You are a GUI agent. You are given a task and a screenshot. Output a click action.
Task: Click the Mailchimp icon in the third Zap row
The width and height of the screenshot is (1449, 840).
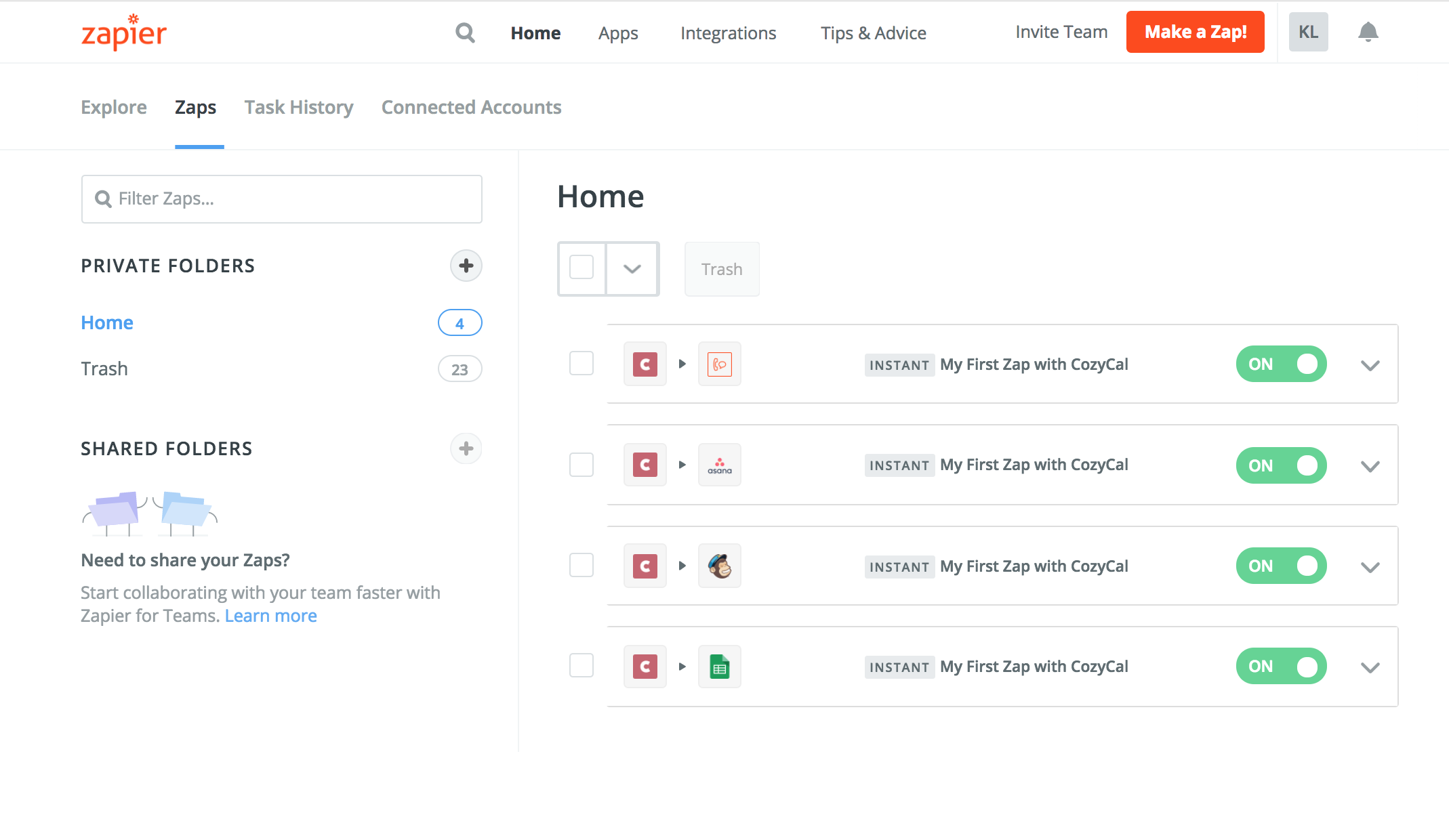click(719, 566)
